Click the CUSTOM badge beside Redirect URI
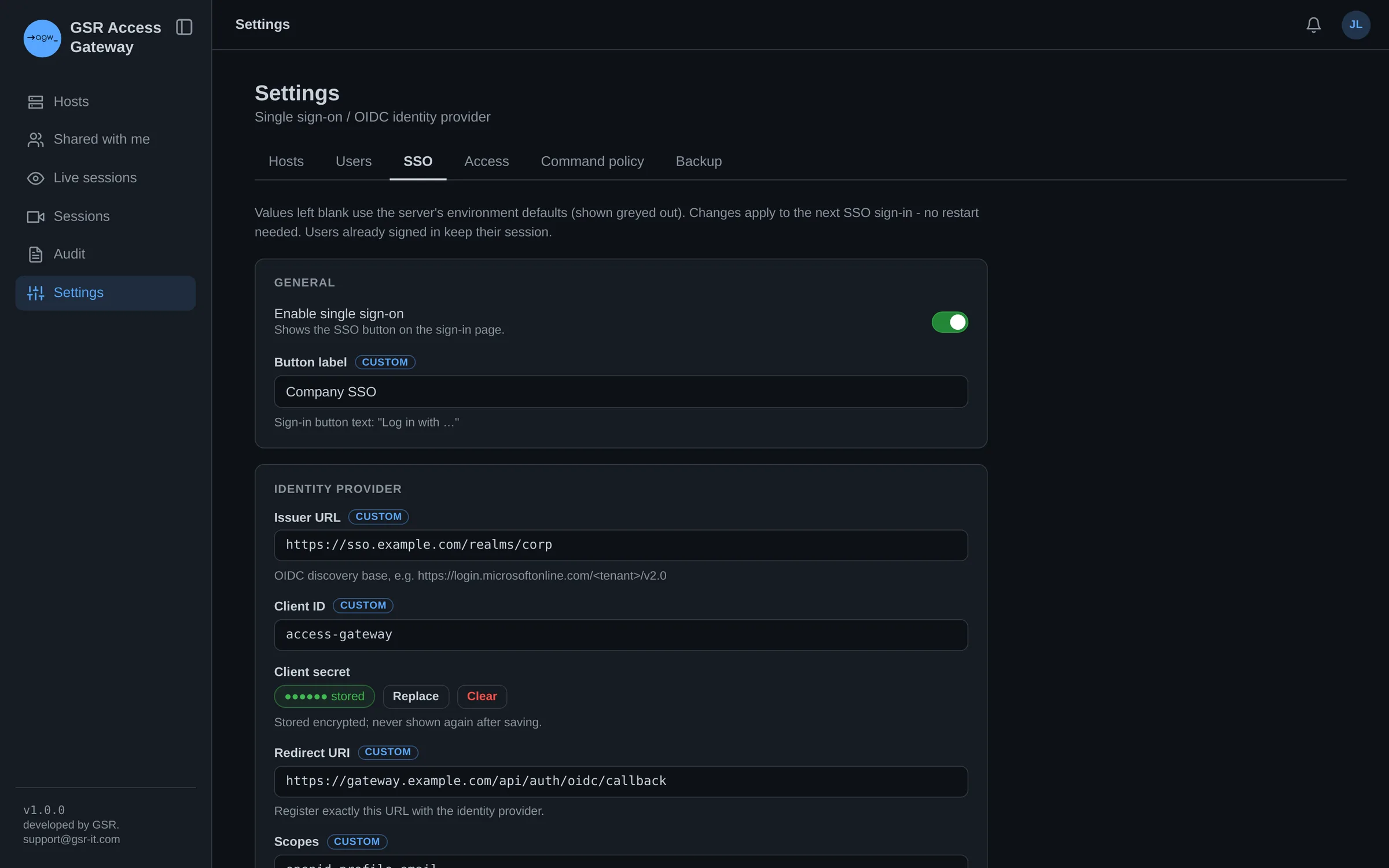1389x868 pixels. [388, 752]
